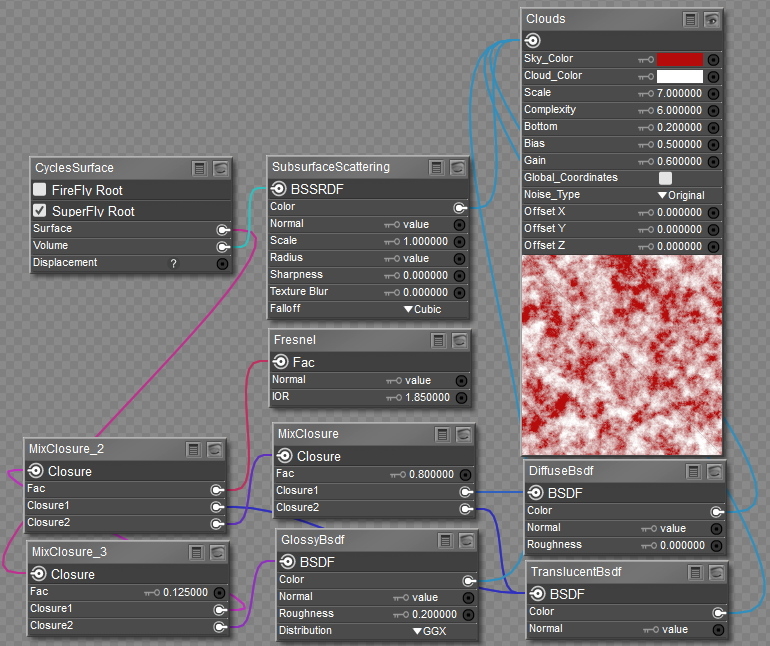Image resolution: width=770 pixels, height=646 pixels.
Task: Open the red Sky_Color swatch
Action: 680,60
